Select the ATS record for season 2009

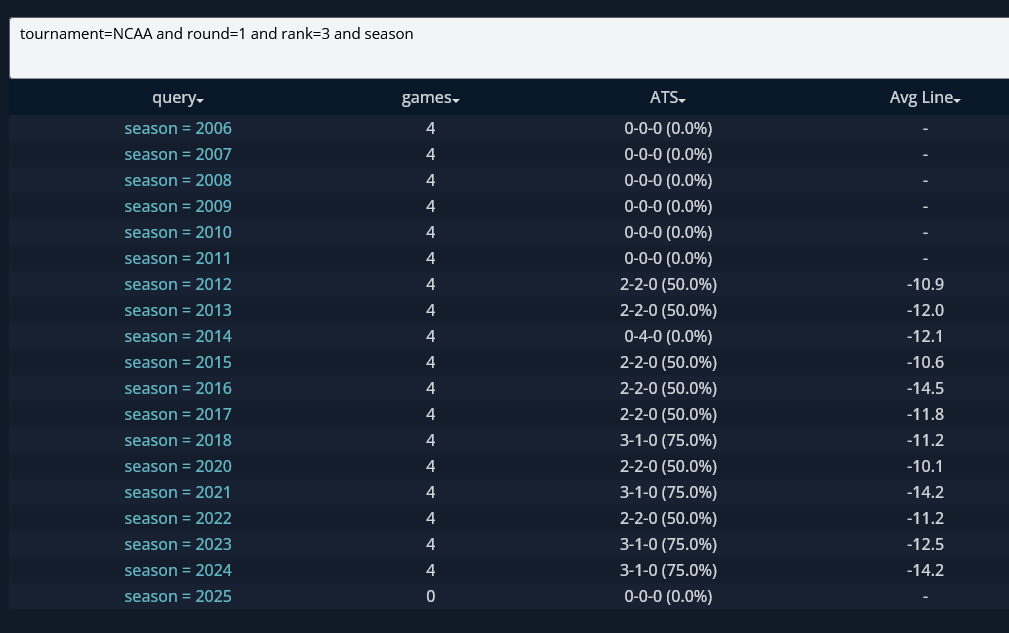[668, 206]
